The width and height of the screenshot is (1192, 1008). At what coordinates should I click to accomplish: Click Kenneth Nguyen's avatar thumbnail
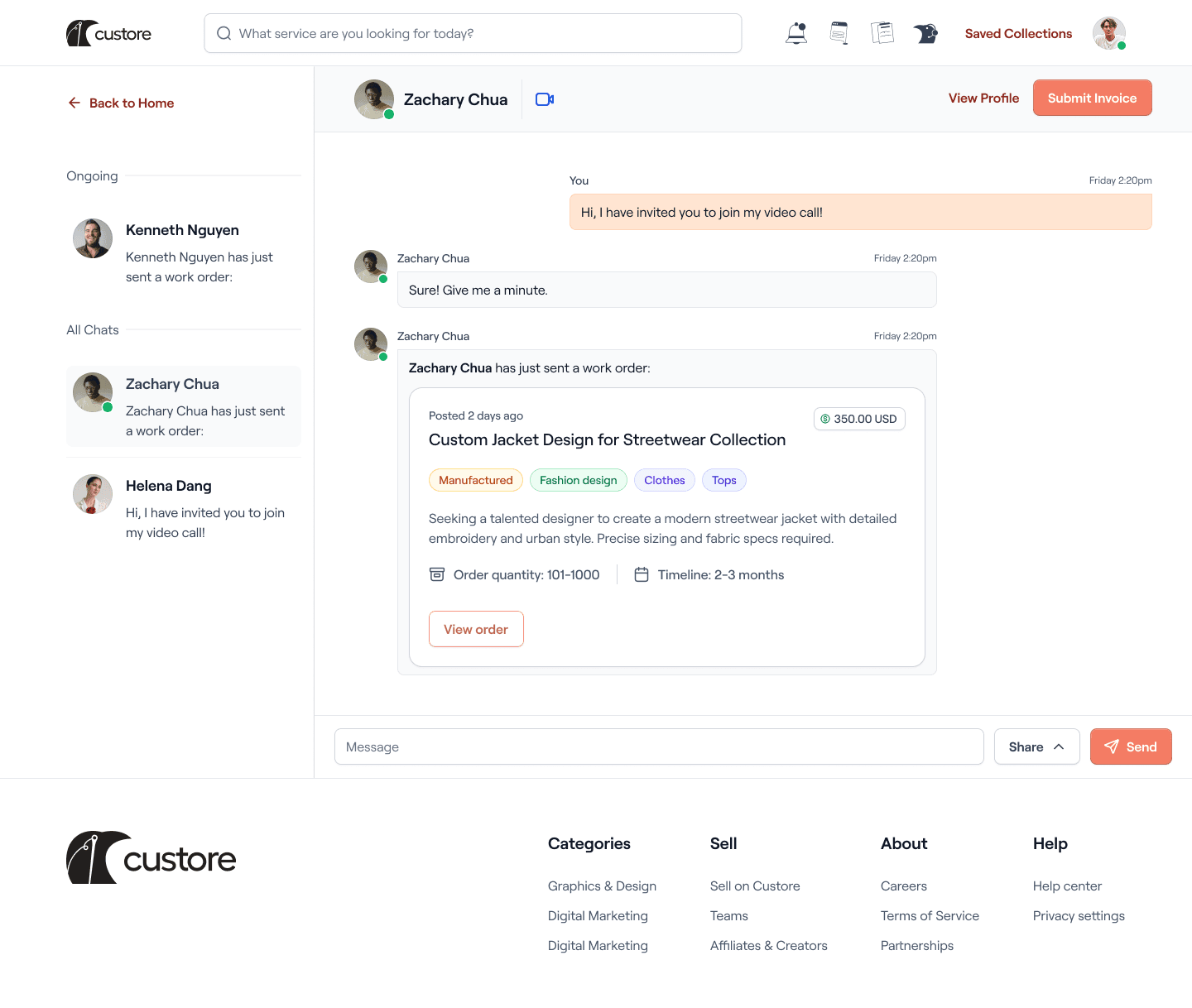[x=92, y=238]
